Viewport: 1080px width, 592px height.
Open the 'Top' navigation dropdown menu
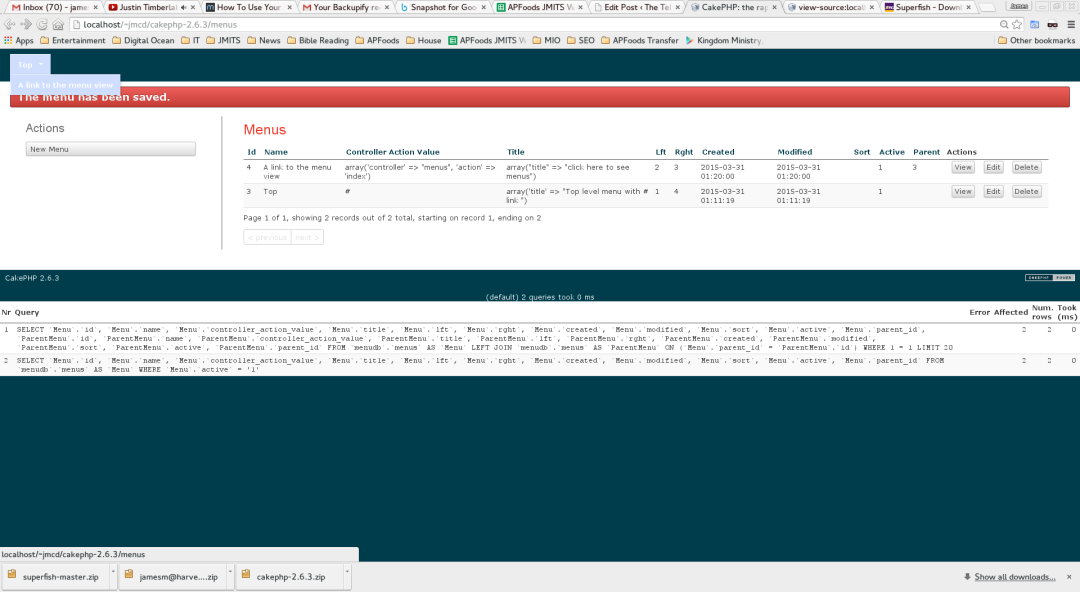[28, 62]
